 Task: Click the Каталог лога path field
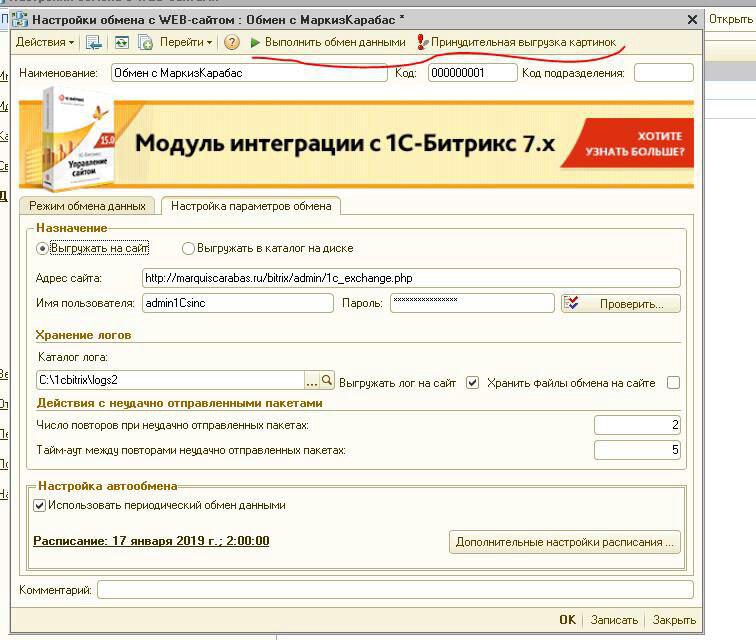pos(170,380)
